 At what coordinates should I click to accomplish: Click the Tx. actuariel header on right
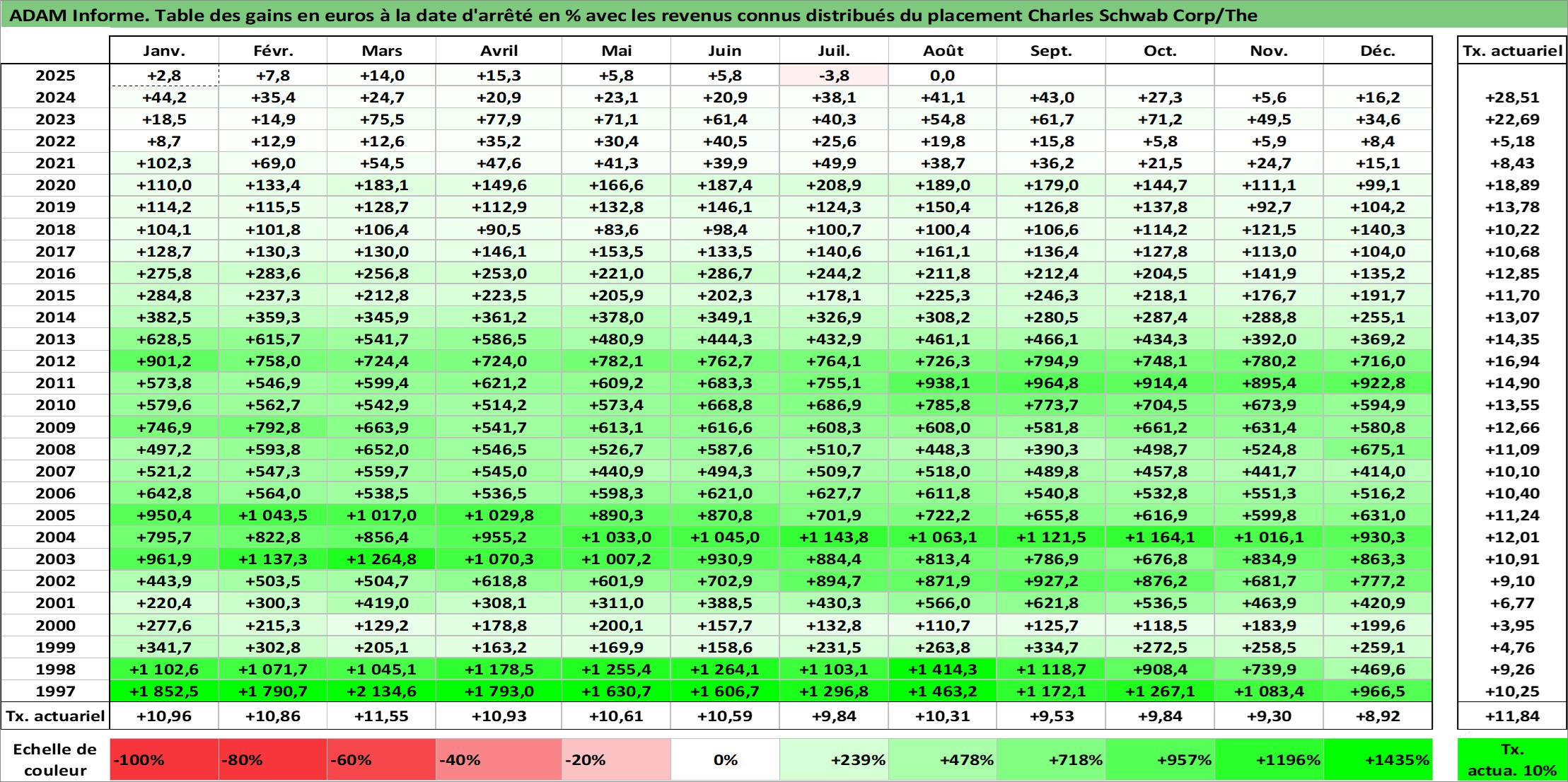pyautogui.click(x=1512, y=50)
